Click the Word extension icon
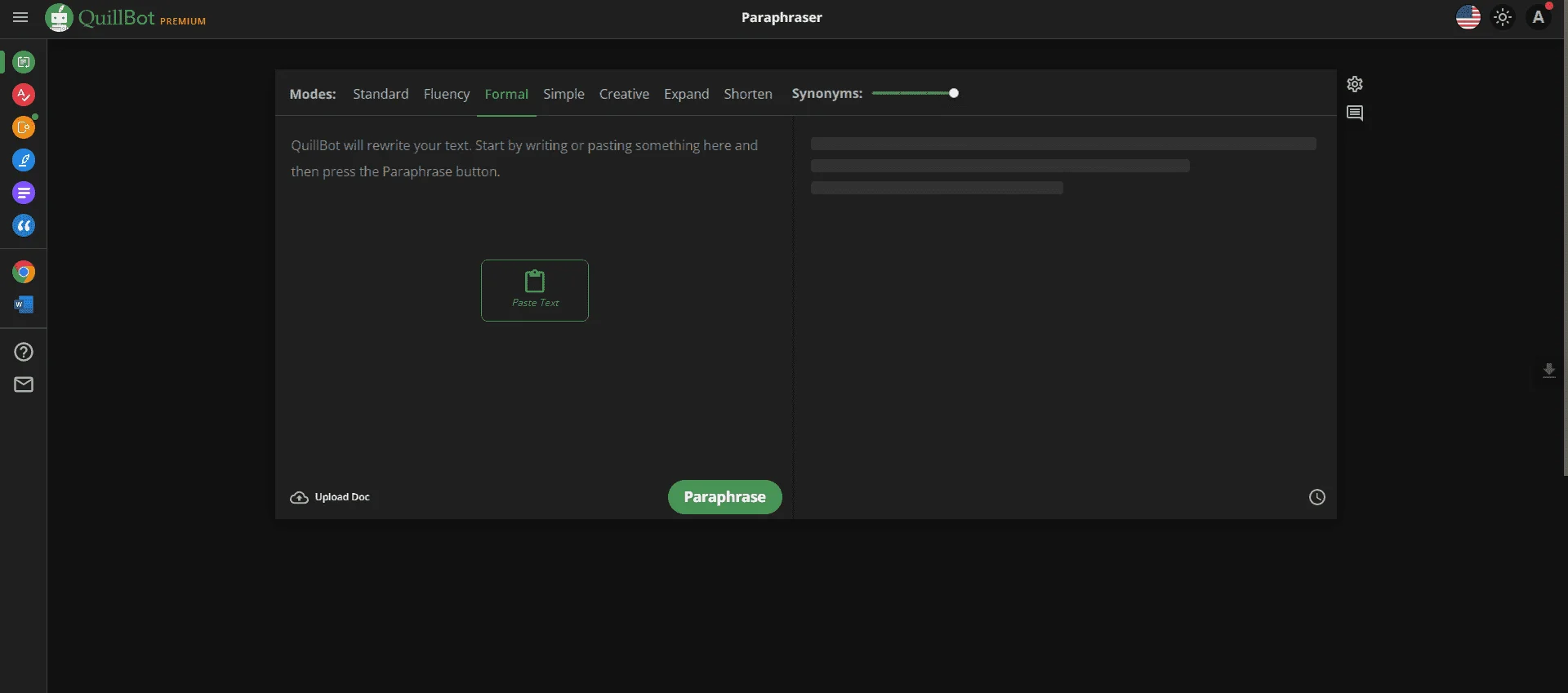 click(x=24, y=304)
